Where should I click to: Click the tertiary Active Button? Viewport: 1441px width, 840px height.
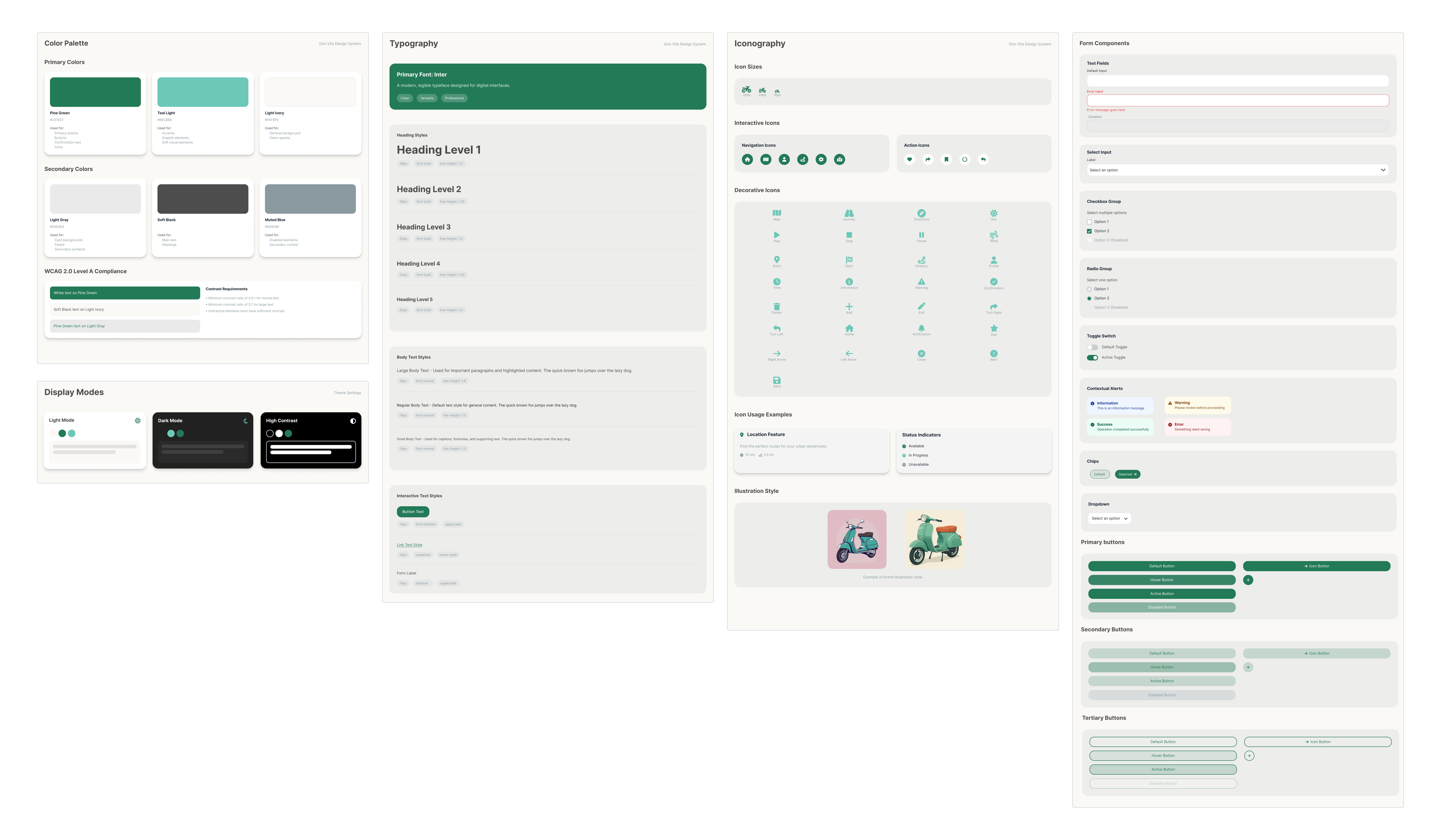click(x=1163, y=770)
